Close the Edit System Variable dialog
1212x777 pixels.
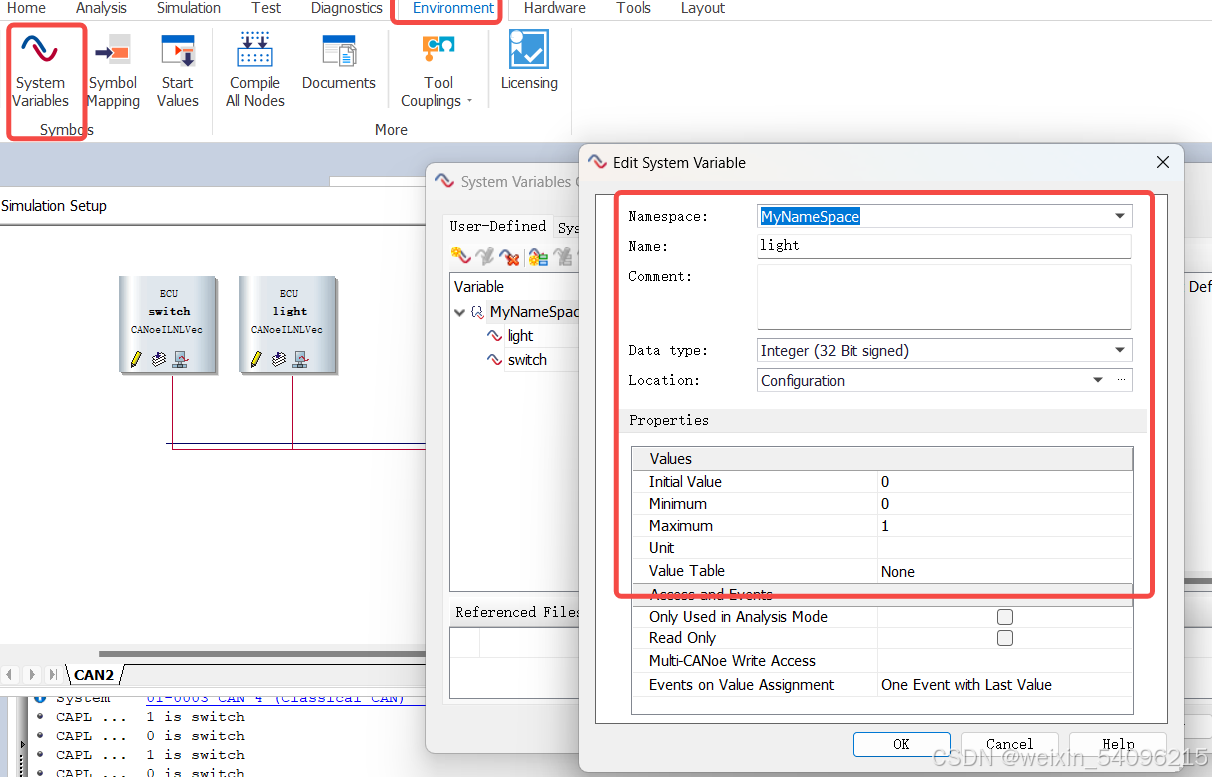1163,162
